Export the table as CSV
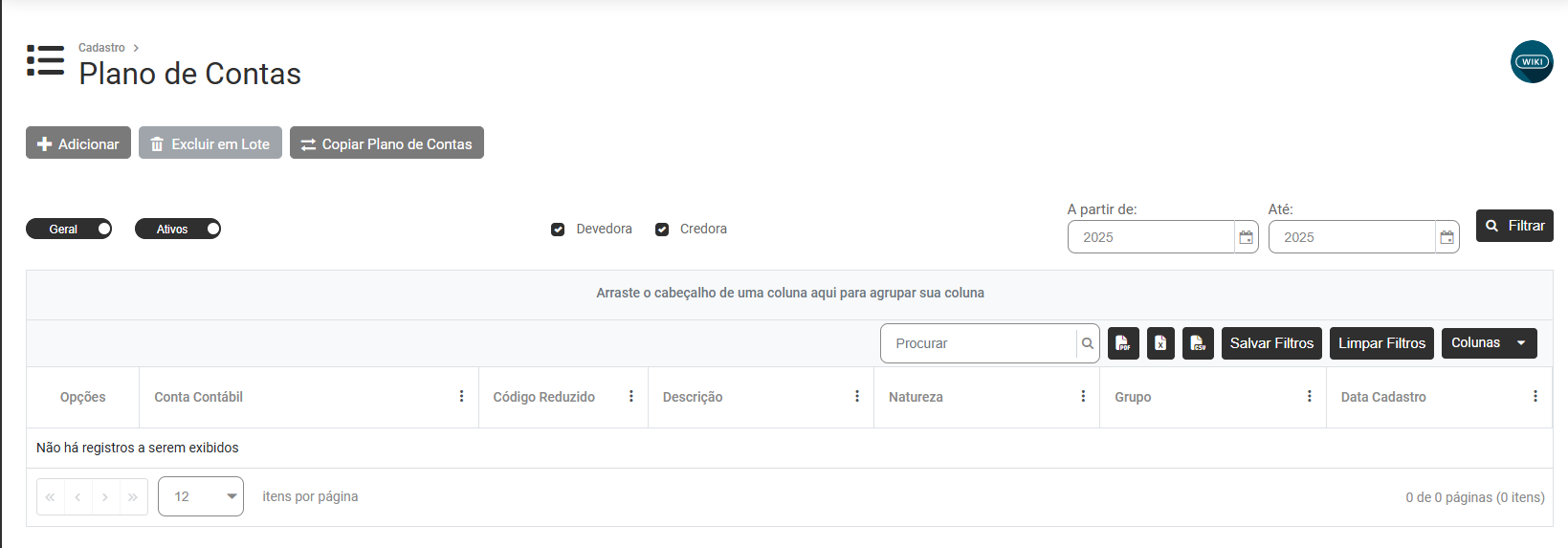The height and width of the screenshot is (548, 1568). [1198, 343]
